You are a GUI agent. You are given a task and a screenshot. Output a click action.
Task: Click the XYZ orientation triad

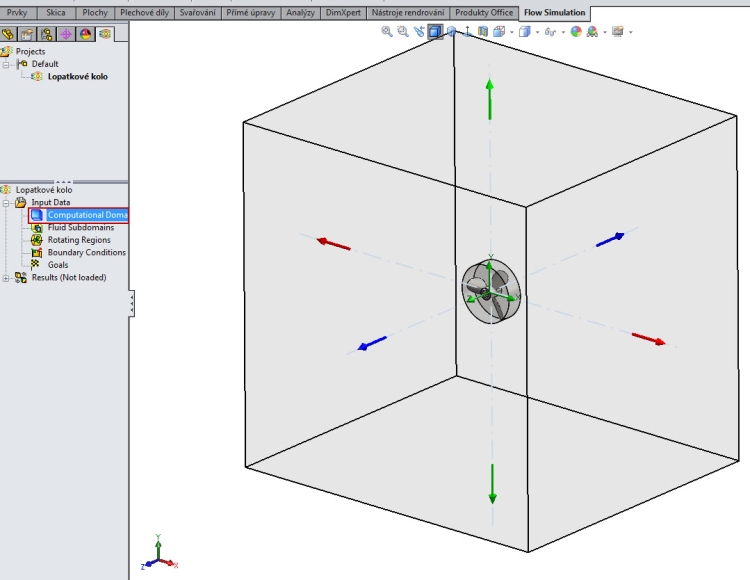point(159,554)
